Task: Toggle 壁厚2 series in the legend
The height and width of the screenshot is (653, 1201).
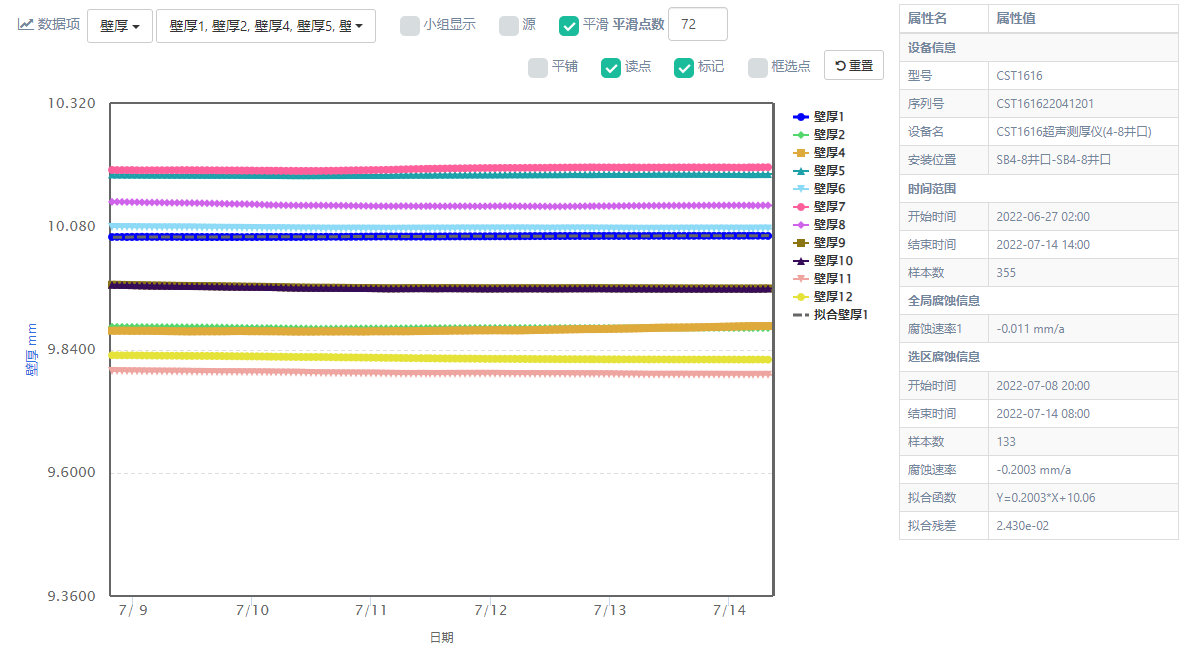Action: (819, 135)
